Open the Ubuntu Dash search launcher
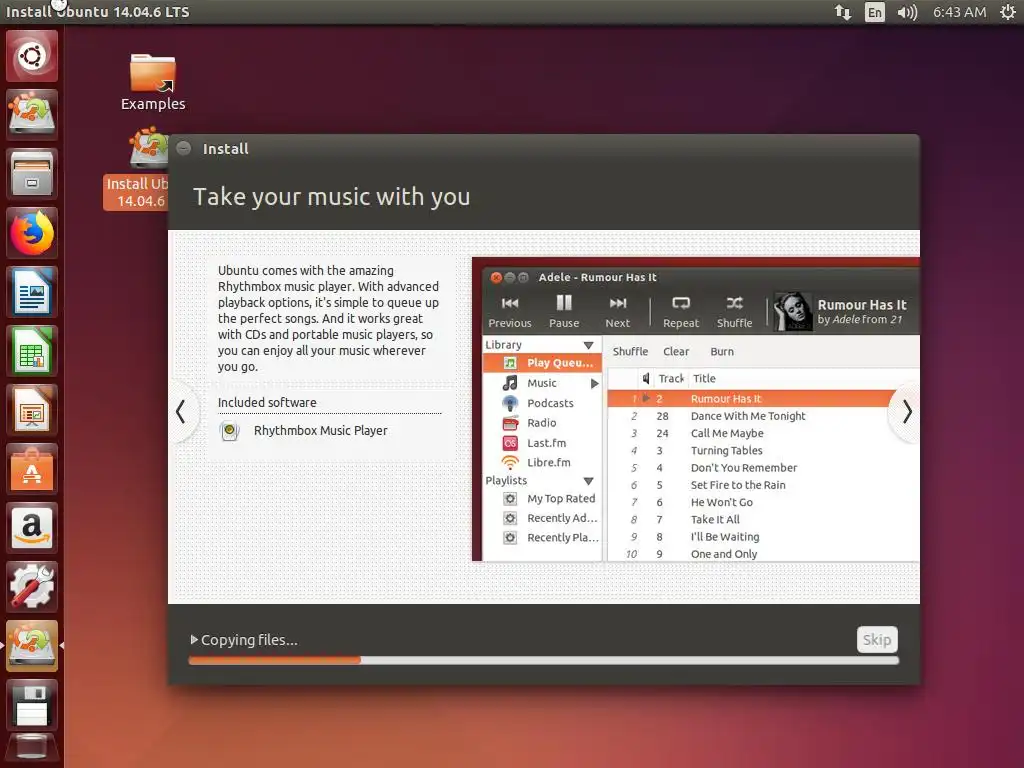Viewport: 1024px width, 768px height. (31, 56)
